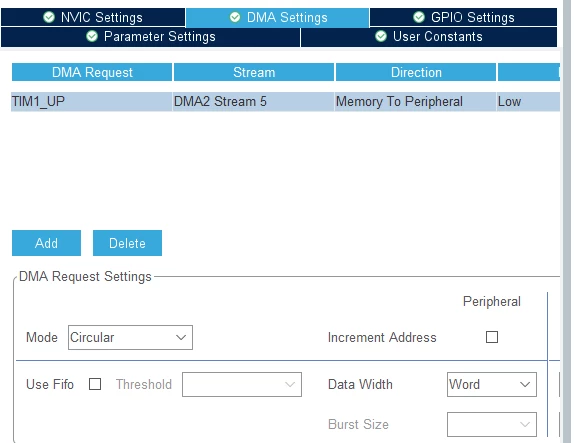Enable the Peripheral Increment Address checkbox
The image size is (574, 443).
(492, 337)
